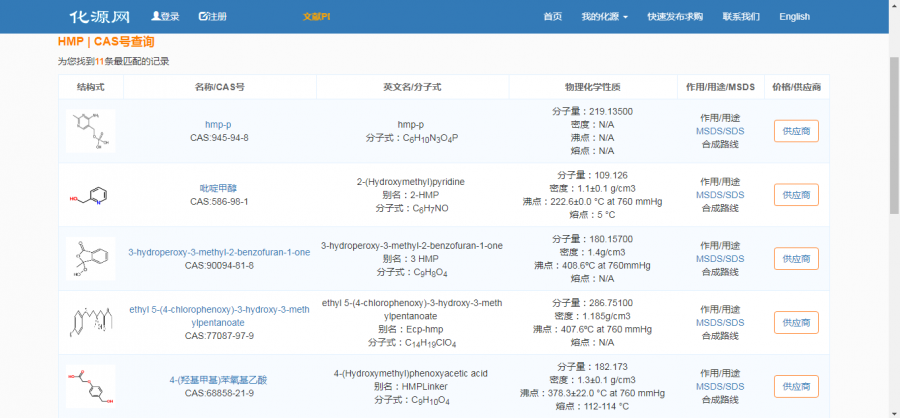This screenshot has width=900, height=418.
Task: Click 合成路线 in 吡啶甲醇 row
Action: 720,208
